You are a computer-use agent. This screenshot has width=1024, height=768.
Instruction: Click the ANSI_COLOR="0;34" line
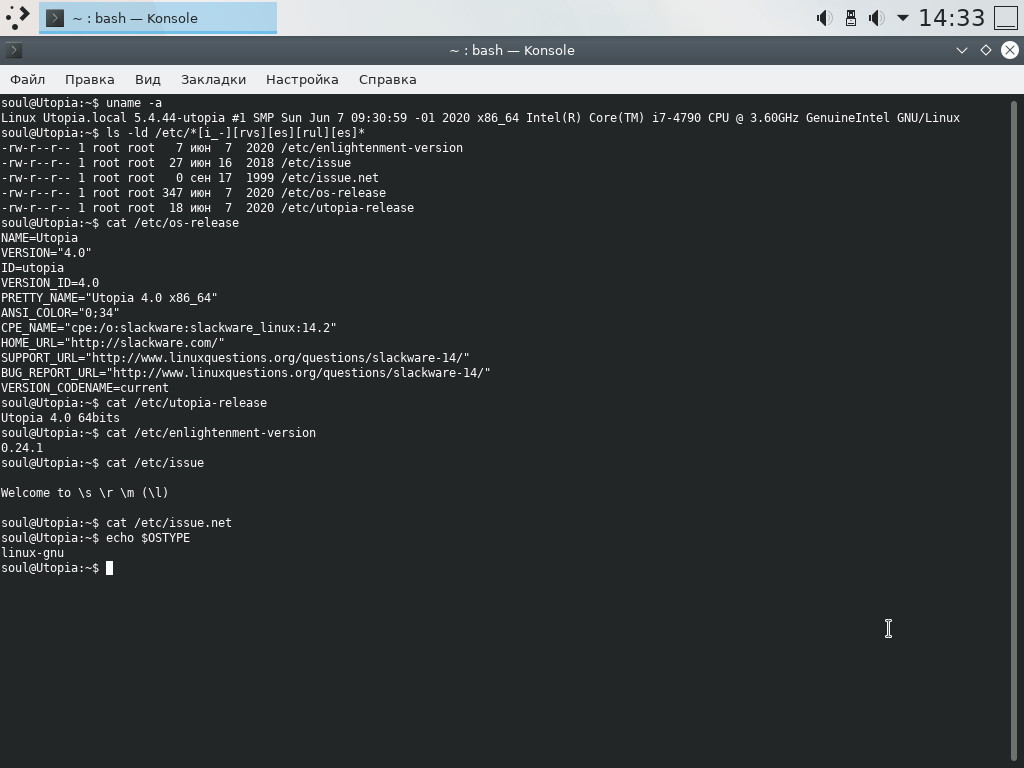pyautogui.click(x=60, y=313)
